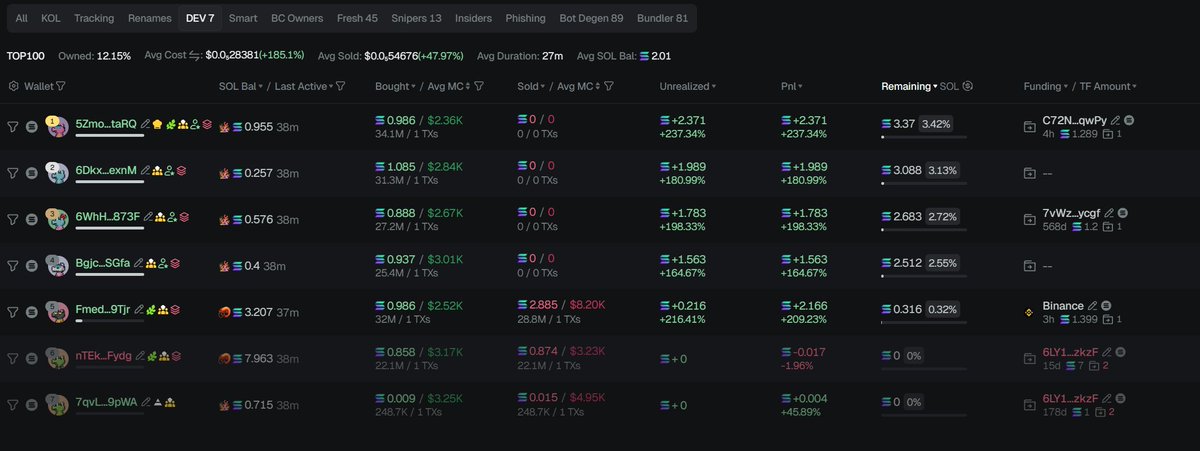Click funding folder icon on 6Dkx...exnM row
1200x451 pixels.
coord(1030,173)
